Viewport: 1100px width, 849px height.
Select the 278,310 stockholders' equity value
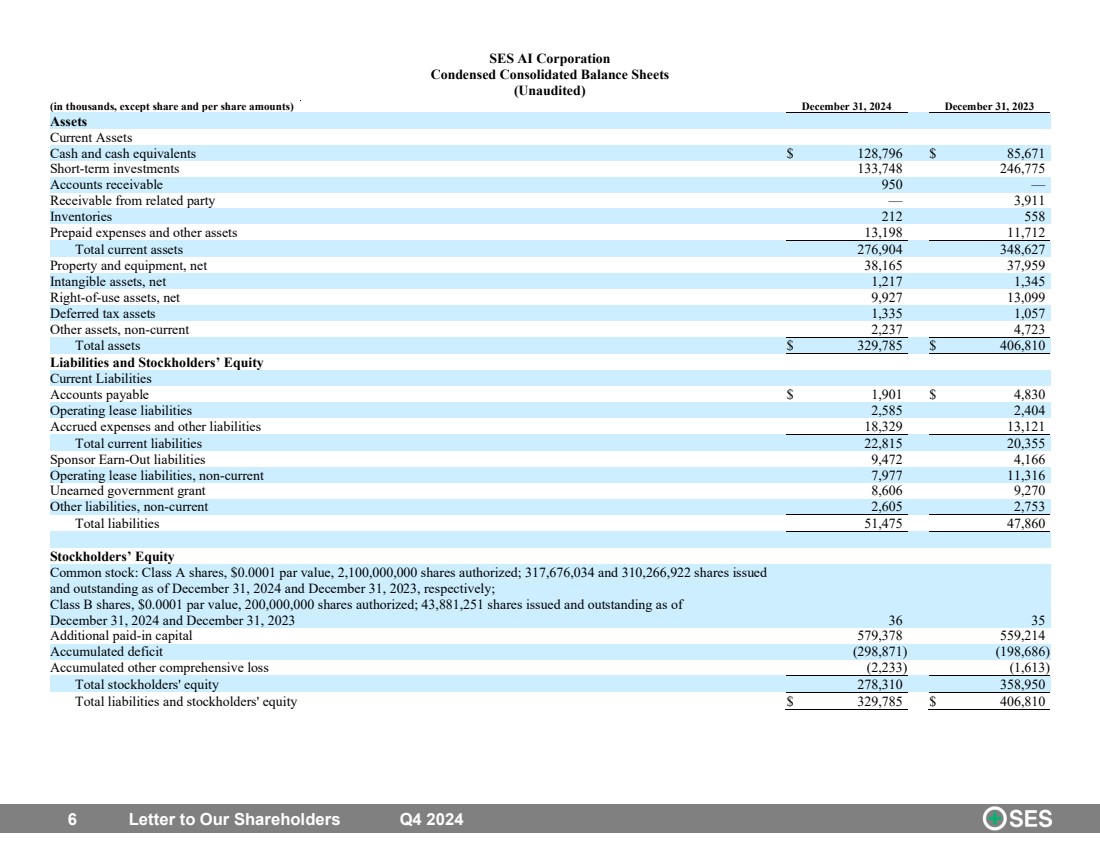pyautogui.click(x=880, y=686)
